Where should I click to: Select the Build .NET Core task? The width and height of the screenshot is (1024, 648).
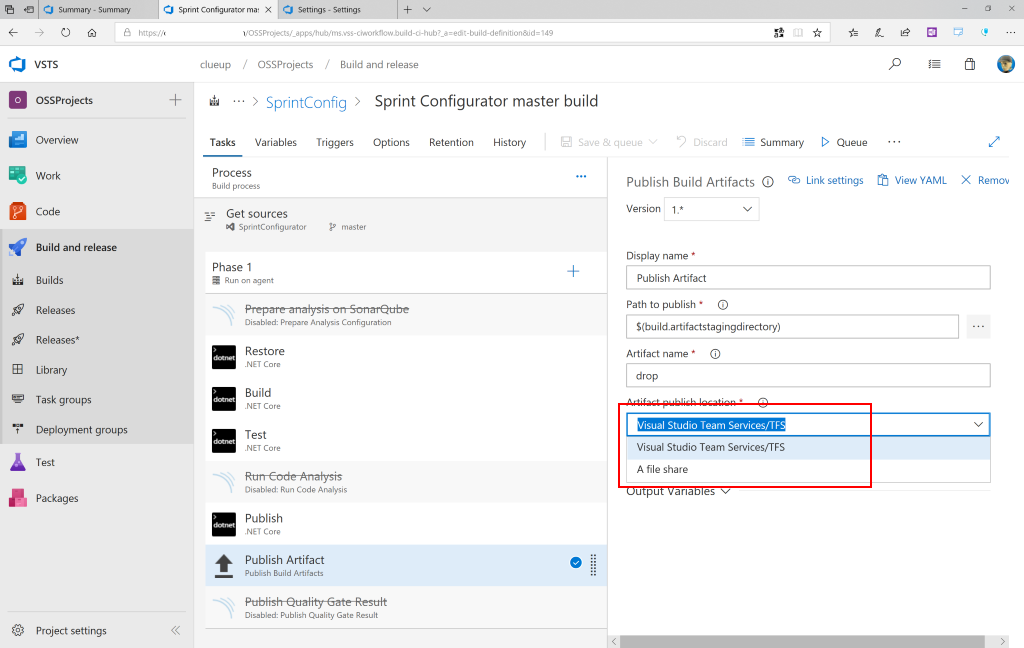coord(406,398)
